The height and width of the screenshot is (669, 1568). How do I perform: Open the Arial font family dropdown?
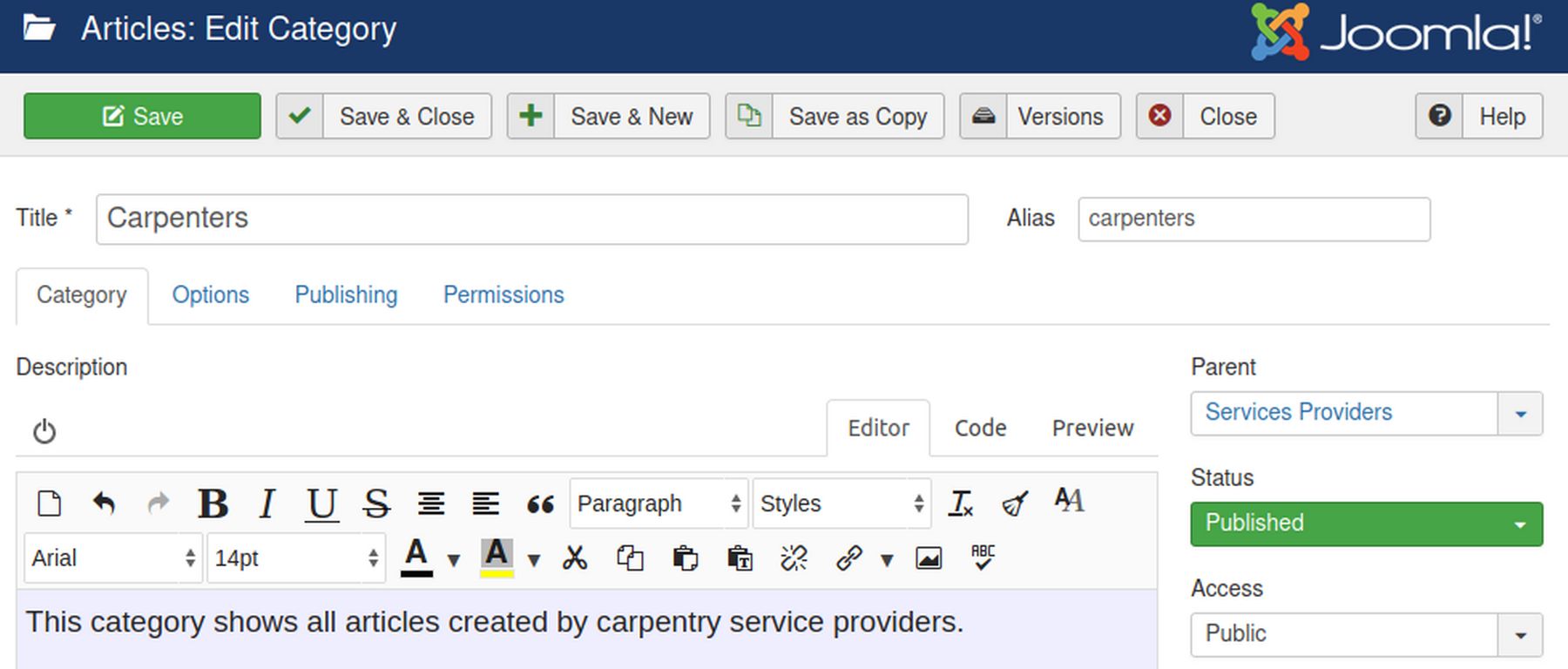click(113, 557)
